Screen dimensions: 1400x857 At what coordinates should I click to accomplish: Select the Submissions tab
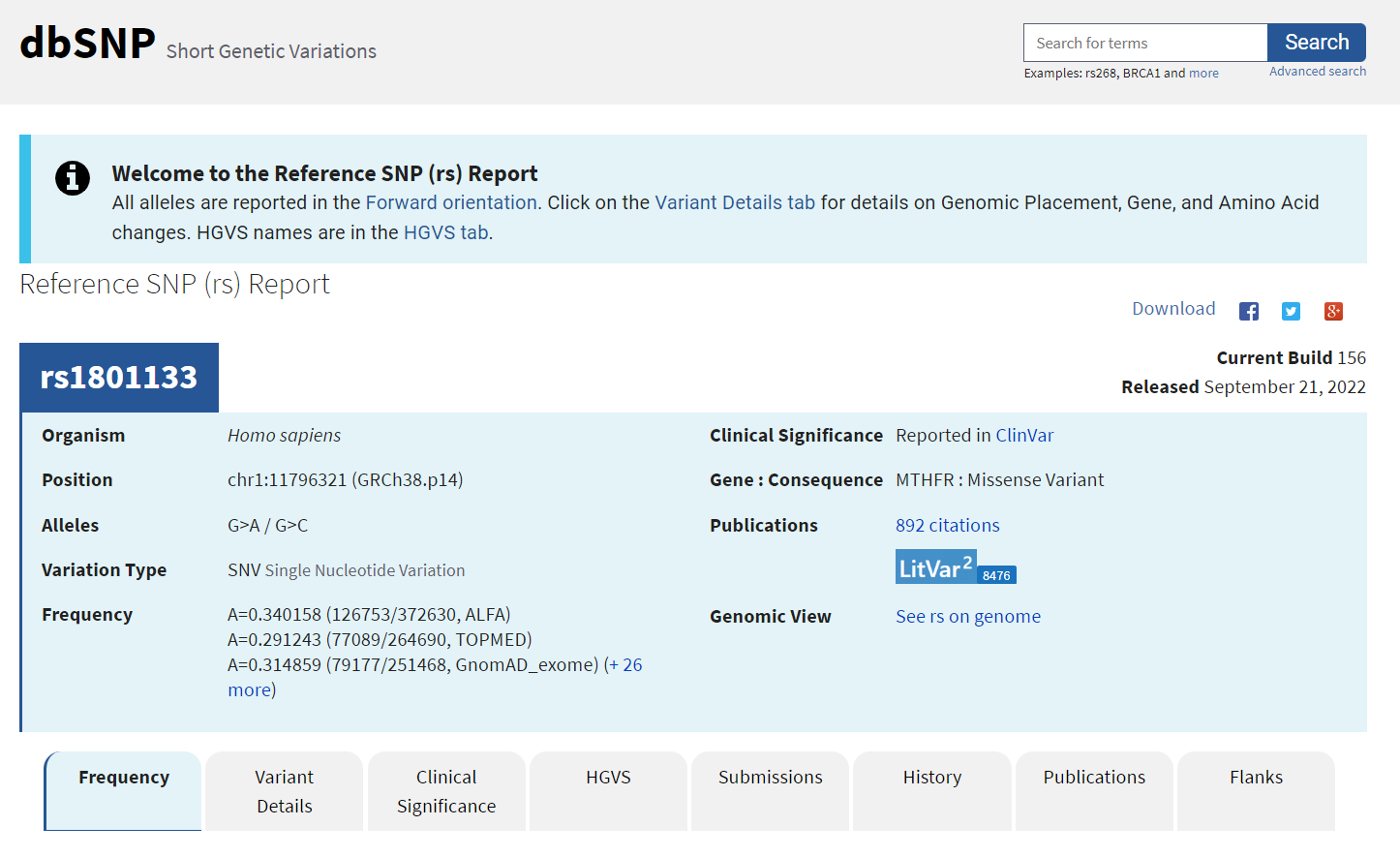[770, 778]
